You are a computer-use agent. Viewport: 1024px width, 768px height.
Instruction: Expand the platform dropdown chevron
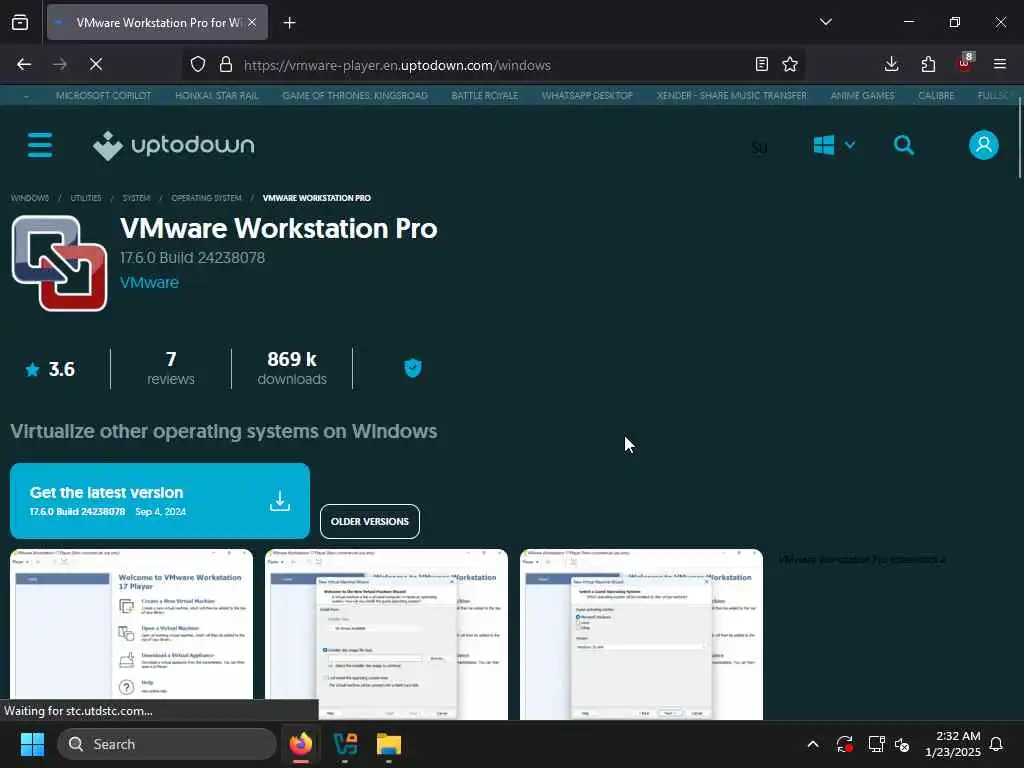click(850, 145)
